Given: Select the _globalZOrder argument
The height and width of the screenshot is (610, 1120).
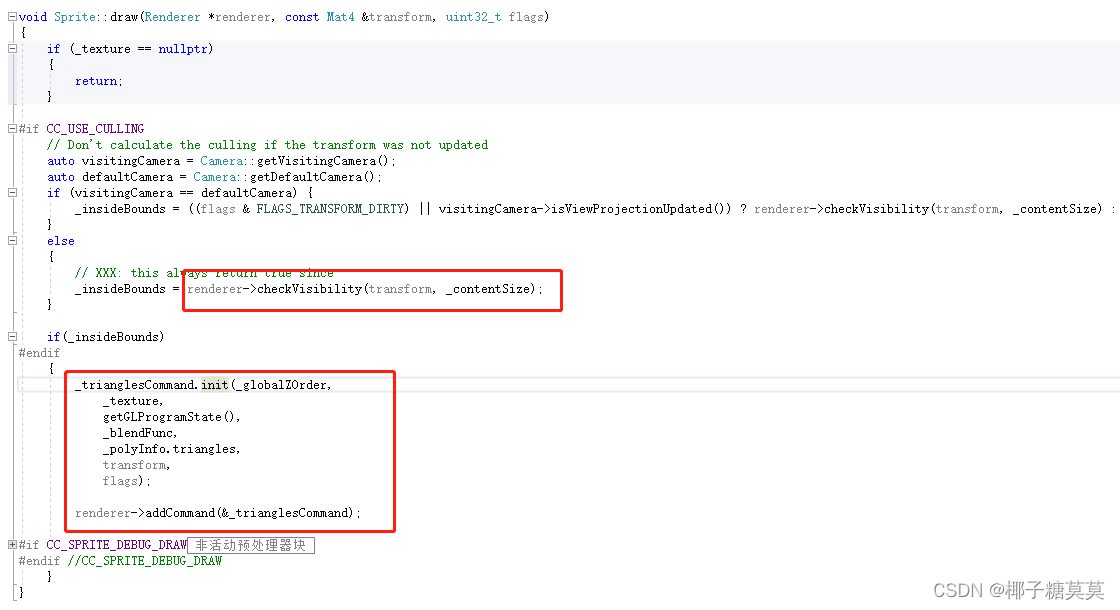Looking at the screenshot, I should coord(282,384).
